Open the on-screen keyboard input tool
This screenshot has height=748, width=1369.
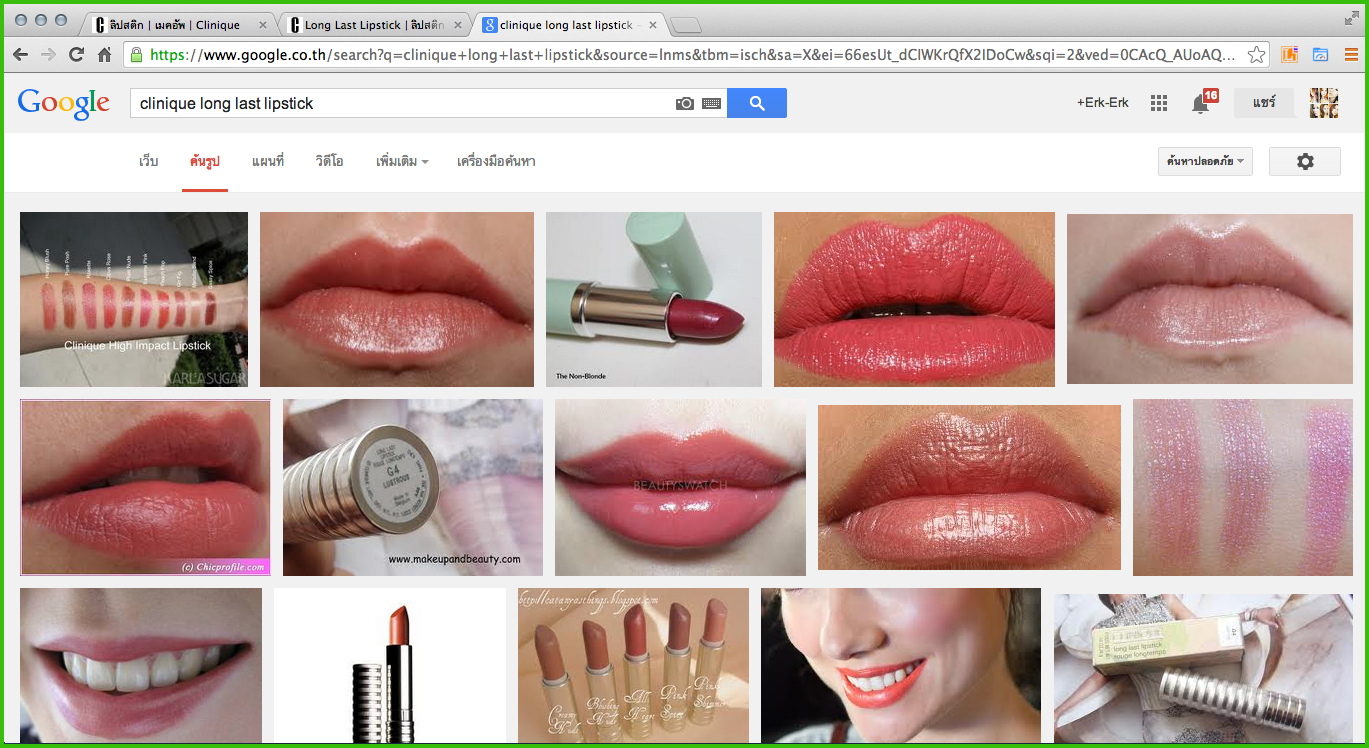(711, 103)
